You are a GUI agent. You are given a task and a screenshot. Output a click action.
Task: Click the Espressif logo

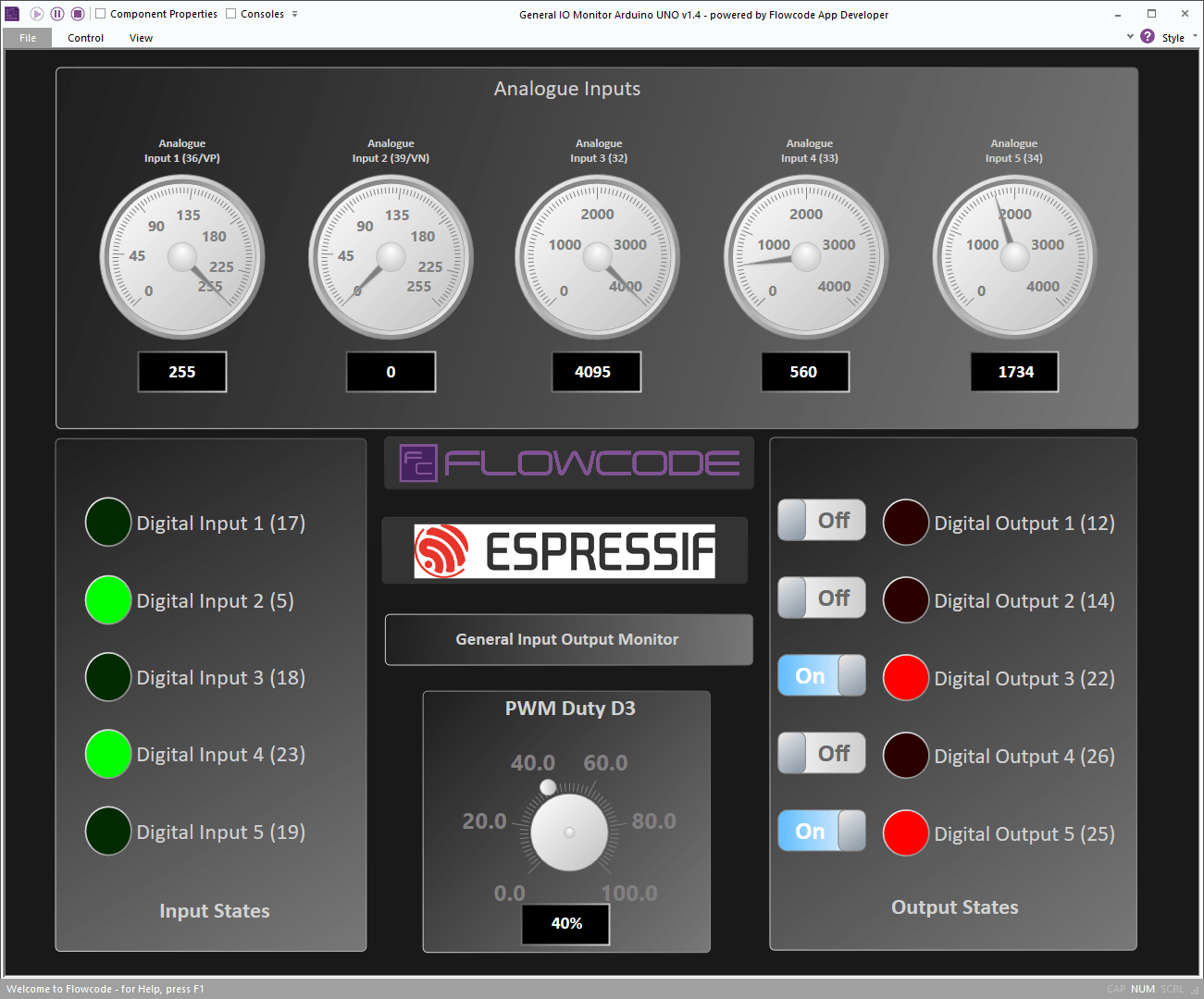(565, 549)
